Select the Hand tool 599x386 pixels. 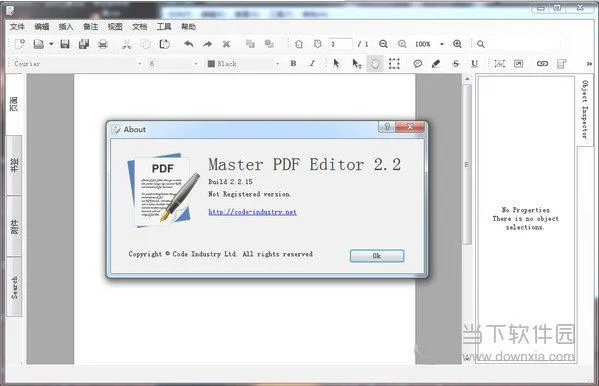[375, 63]
